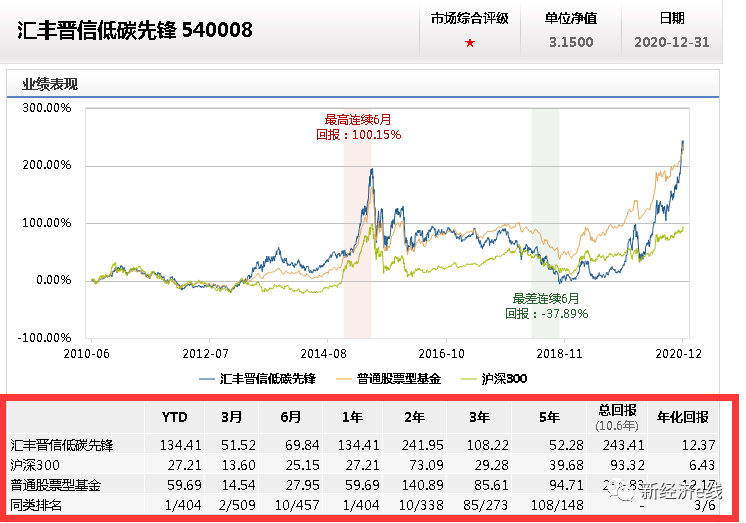The height and width of the screenshot is (523, 746).
Task: Click the 6月 ranking 10/457
Action: 297,505
